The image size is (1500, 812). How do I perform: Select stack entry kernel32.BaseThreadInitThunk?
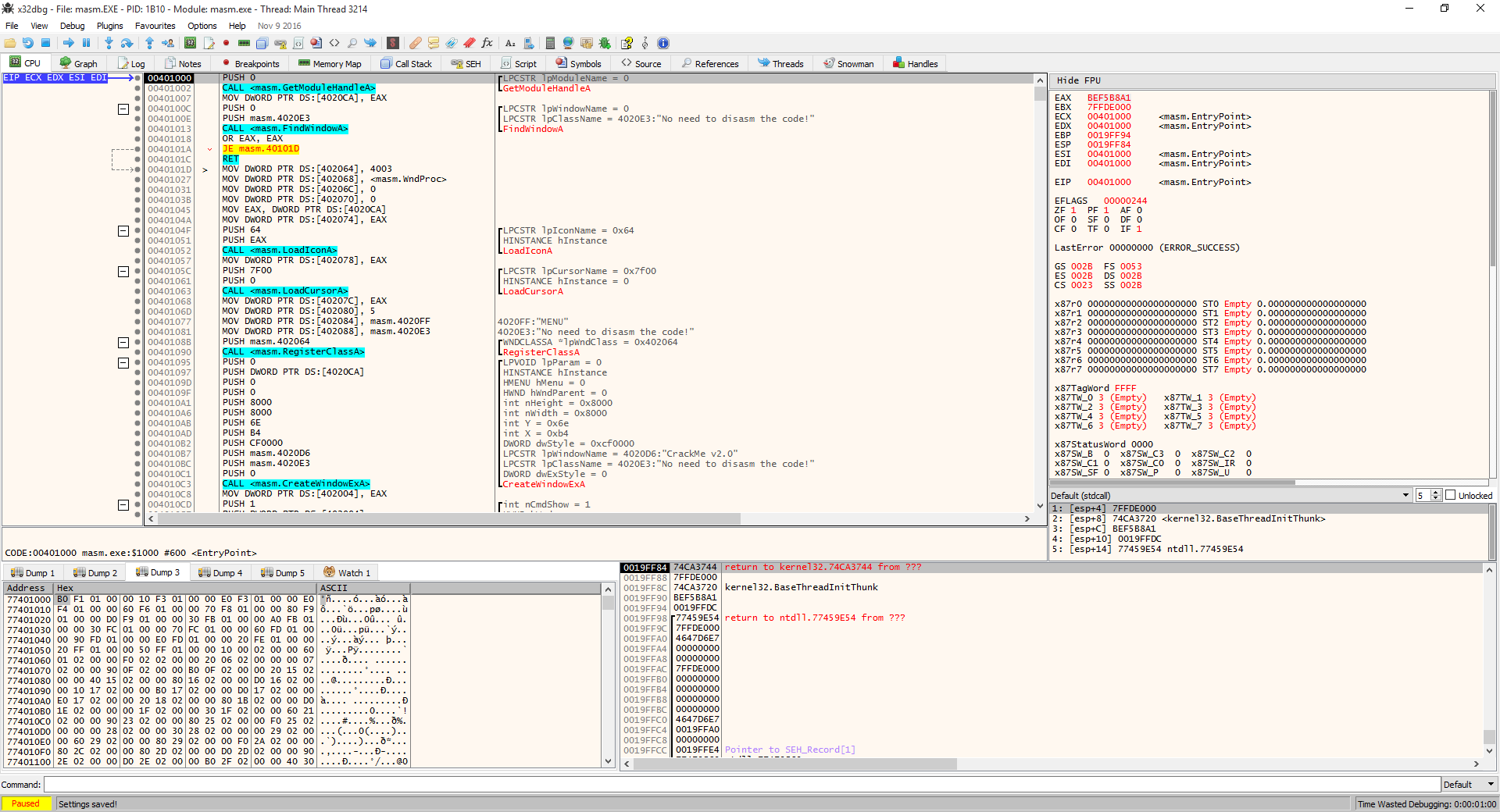pyautogui.click(x=801, y=588)
